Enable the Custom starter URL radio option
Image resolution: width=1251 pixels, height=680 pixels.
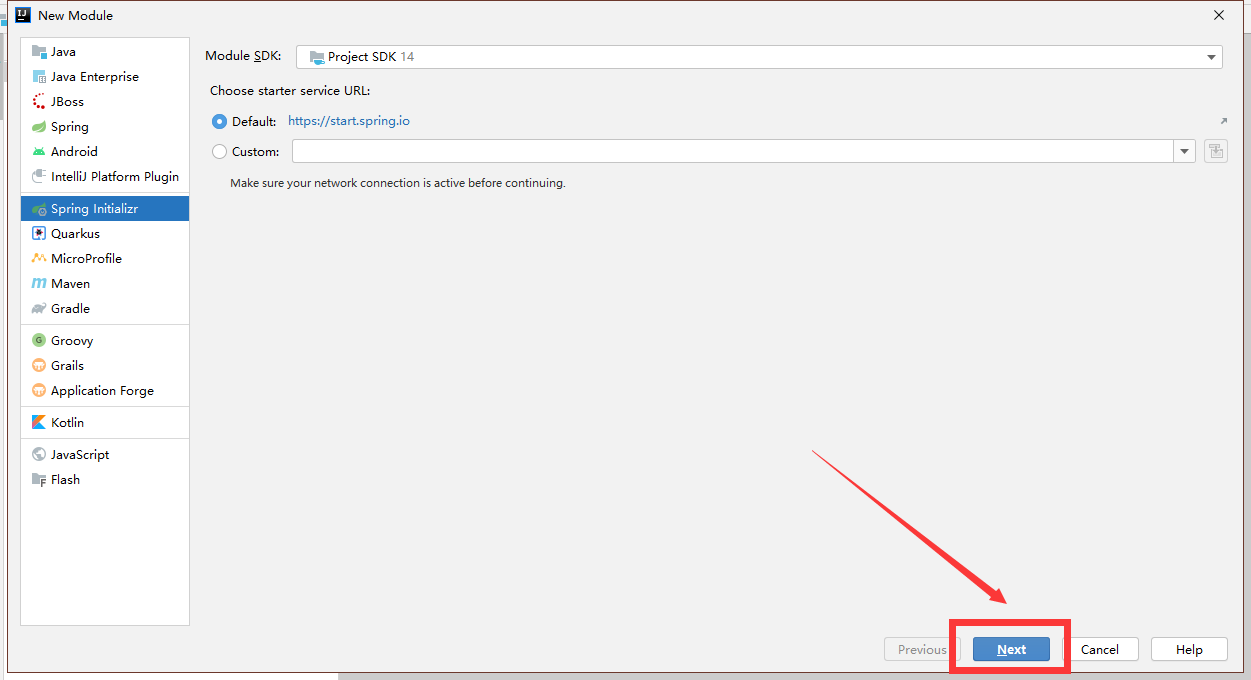click(x=220, y=152)
